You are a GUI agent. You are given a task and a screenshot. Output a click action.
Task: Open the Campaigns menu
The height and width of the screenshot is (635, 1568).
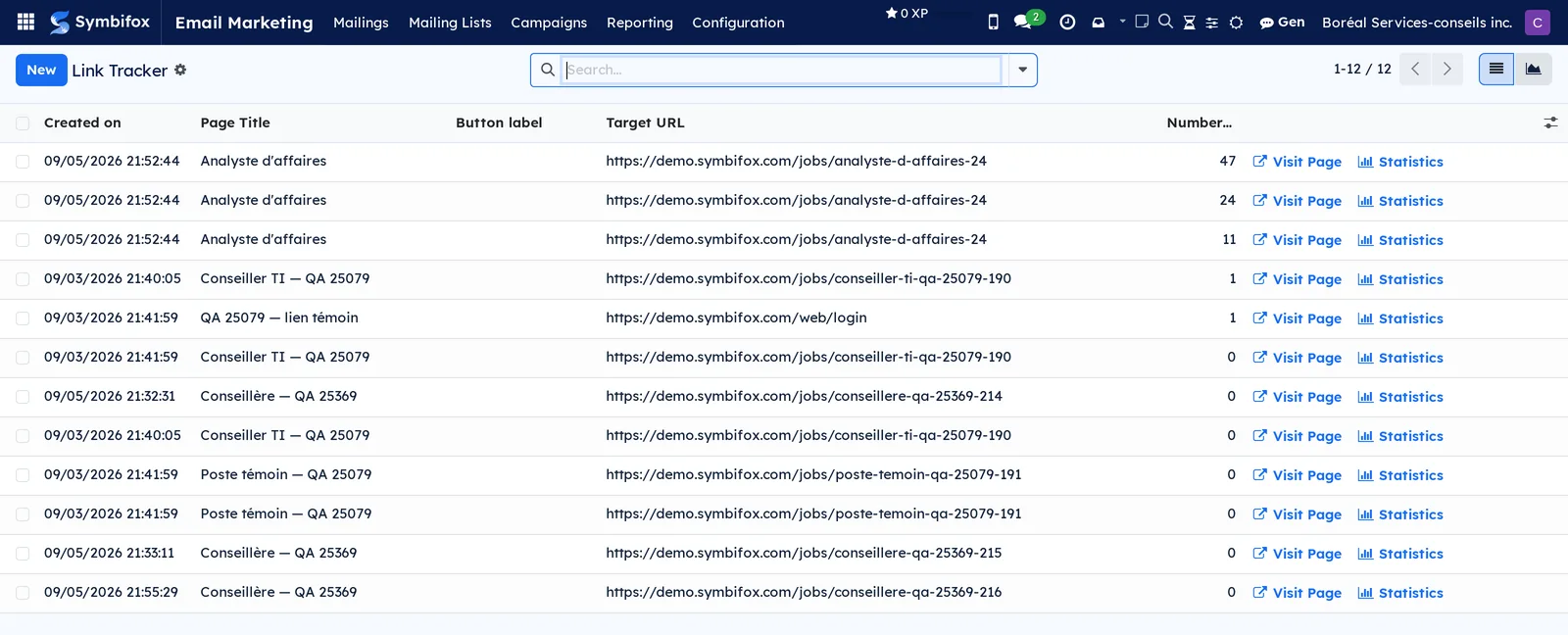coord(549,22)
